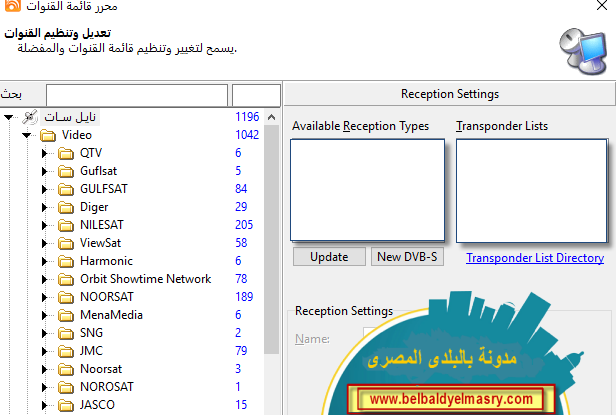This screenshot has height=415, width=616.
Task: Click the MenaMedia folder icon
Action: click(66, 315)
